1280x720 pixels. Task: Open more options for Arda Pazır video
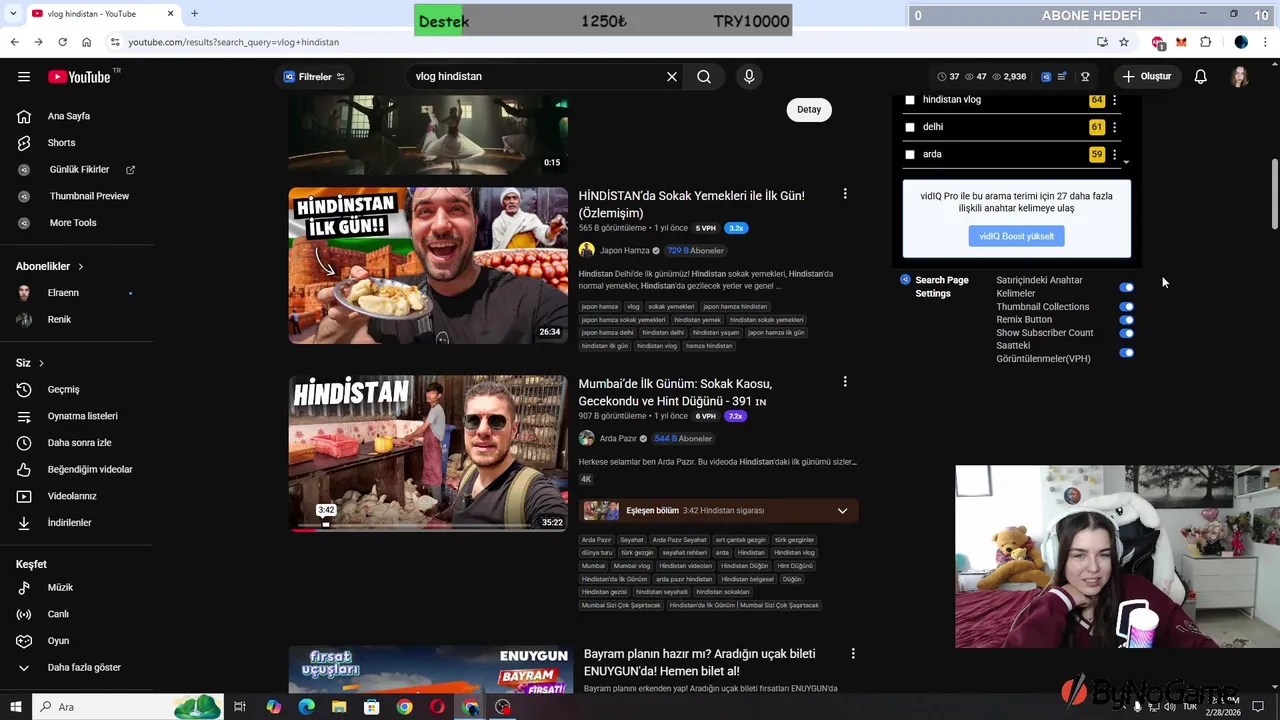point(845,382)
